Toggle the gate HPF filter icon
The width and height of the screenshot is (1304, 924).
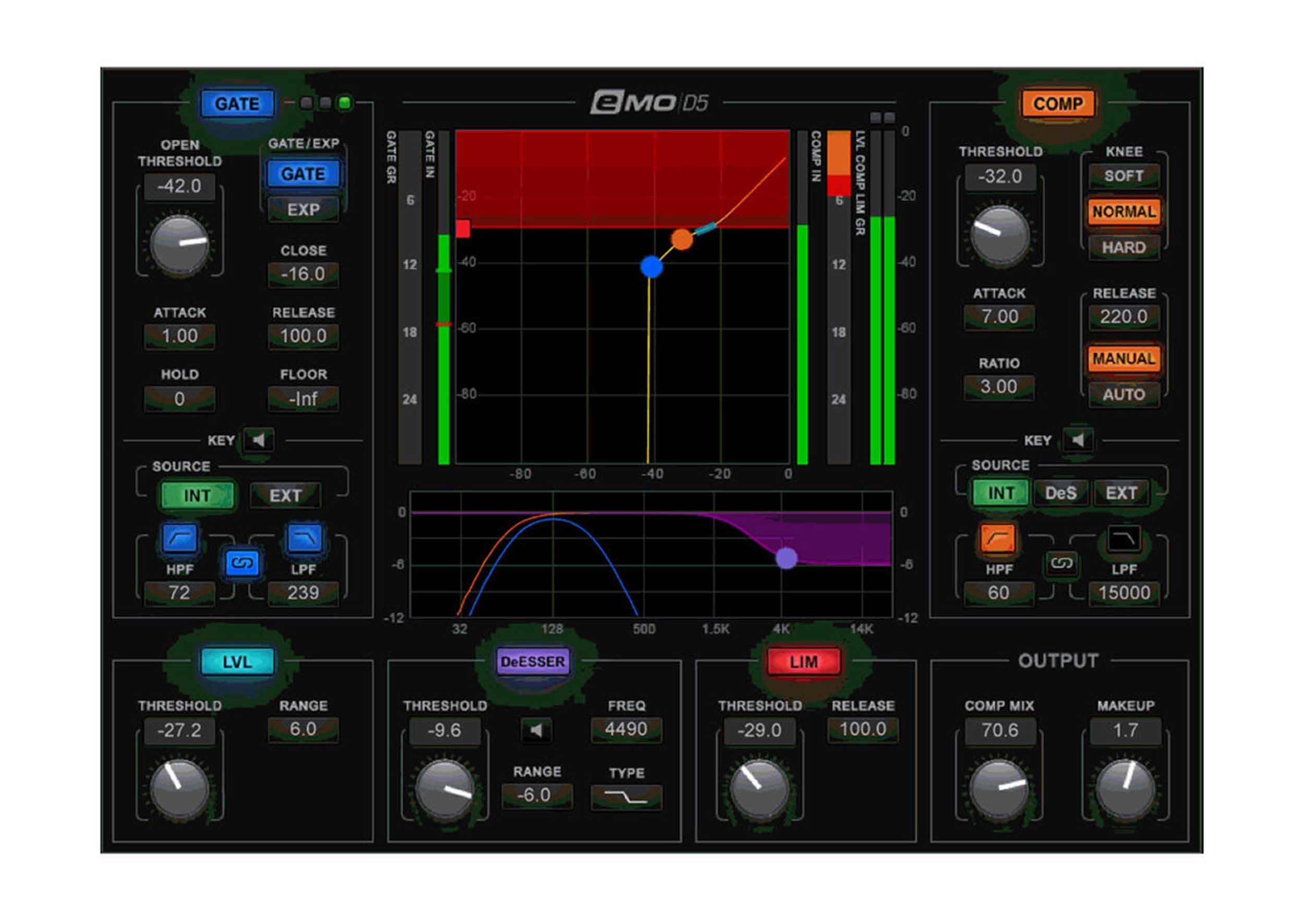click(180, 538)
